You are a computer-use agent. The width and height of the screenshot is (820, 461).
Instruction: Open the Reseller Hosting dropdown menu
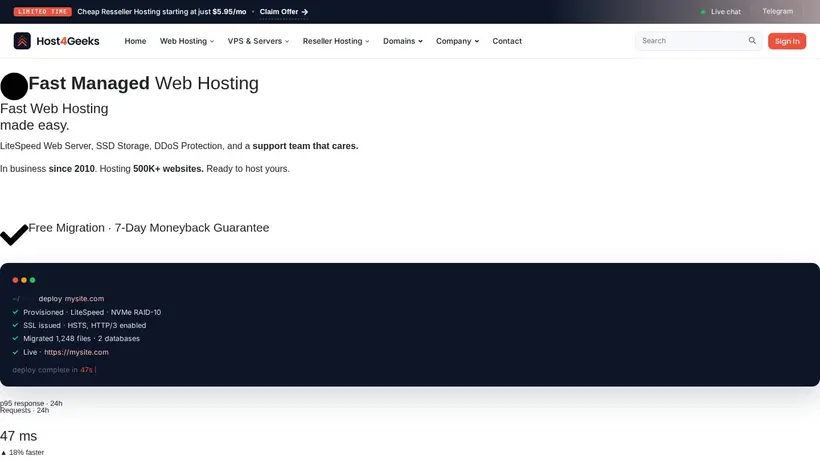pyautogui.click(x=336, y=41)
